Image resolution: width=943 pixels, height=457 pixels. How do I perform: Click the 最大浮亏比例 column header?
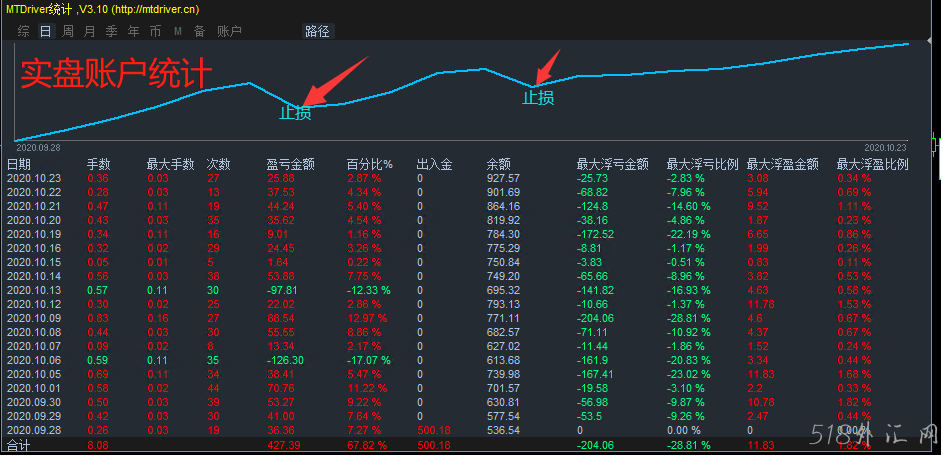click(x=702, y=164)
